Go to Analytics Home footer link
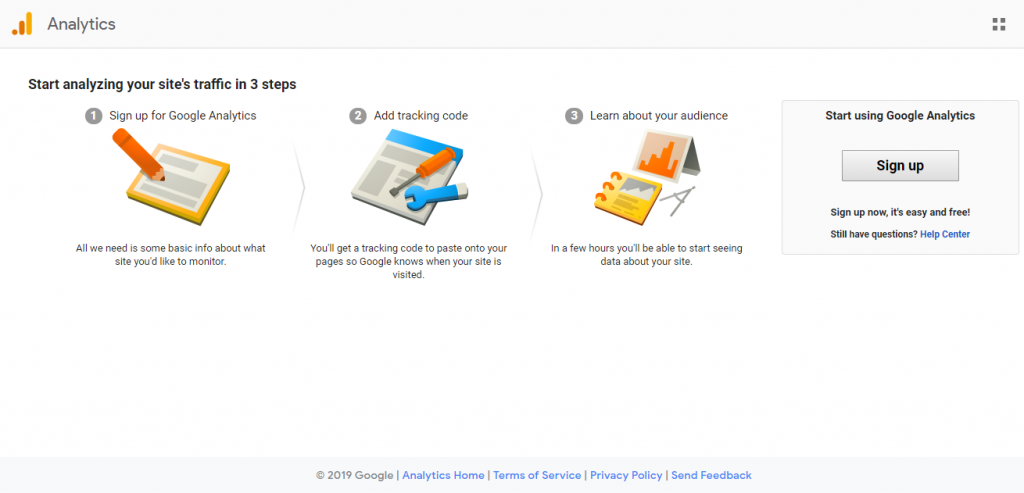This screenshot has height=493, width=1024. (443, 475)
